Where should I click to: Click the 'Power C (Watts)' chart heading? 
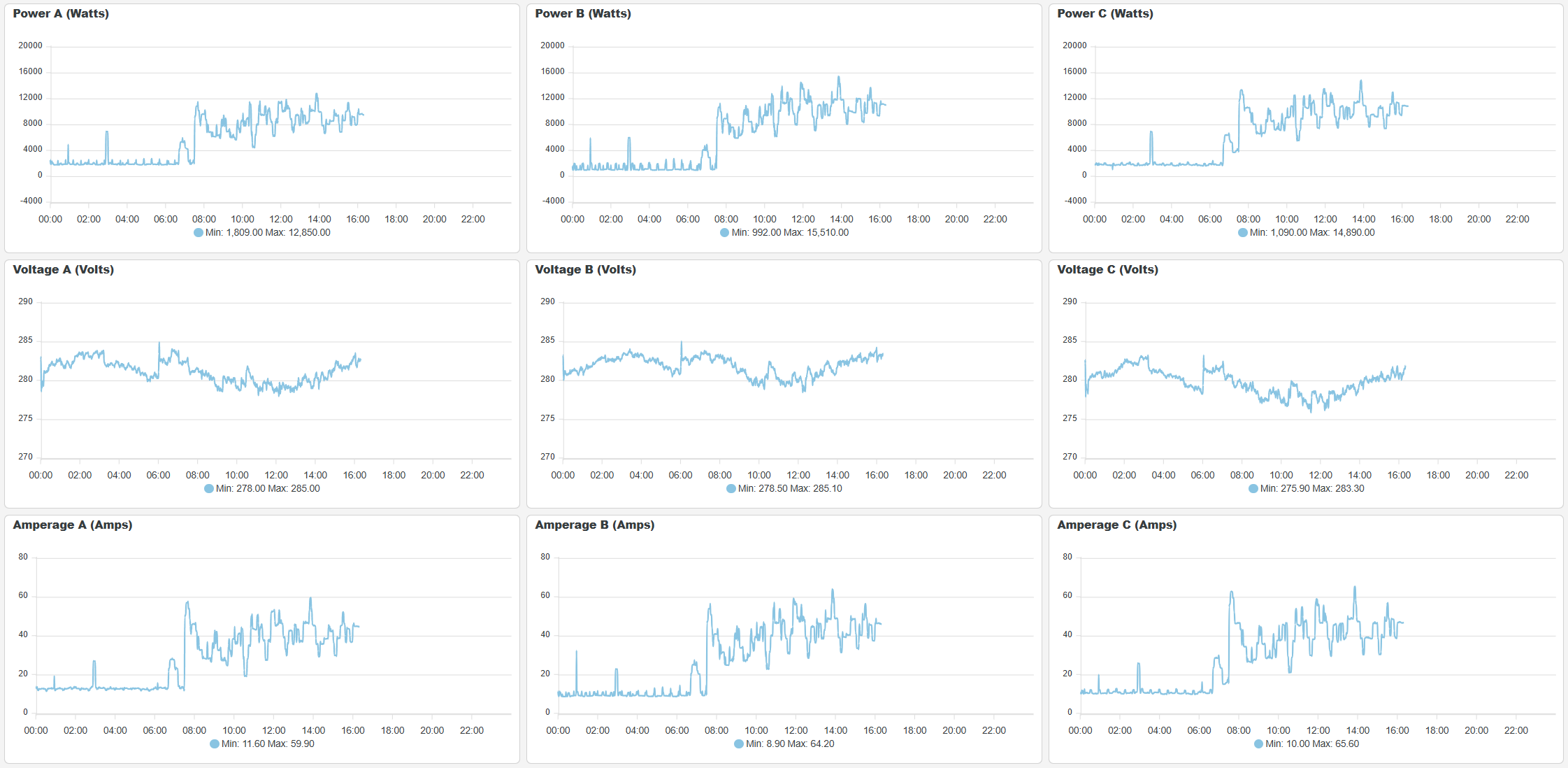point(1105,14)
